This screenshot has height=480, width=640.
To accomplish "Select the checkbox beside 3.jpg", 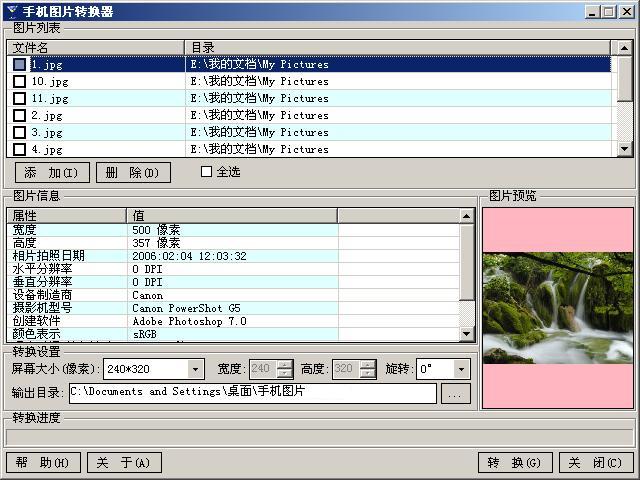I will 19,132.
